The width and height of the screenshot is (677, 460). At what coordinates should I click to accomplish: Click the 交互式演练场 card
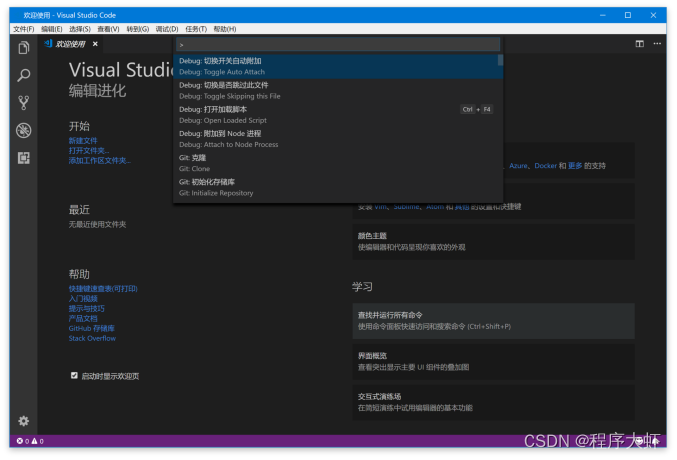point(493,402)
